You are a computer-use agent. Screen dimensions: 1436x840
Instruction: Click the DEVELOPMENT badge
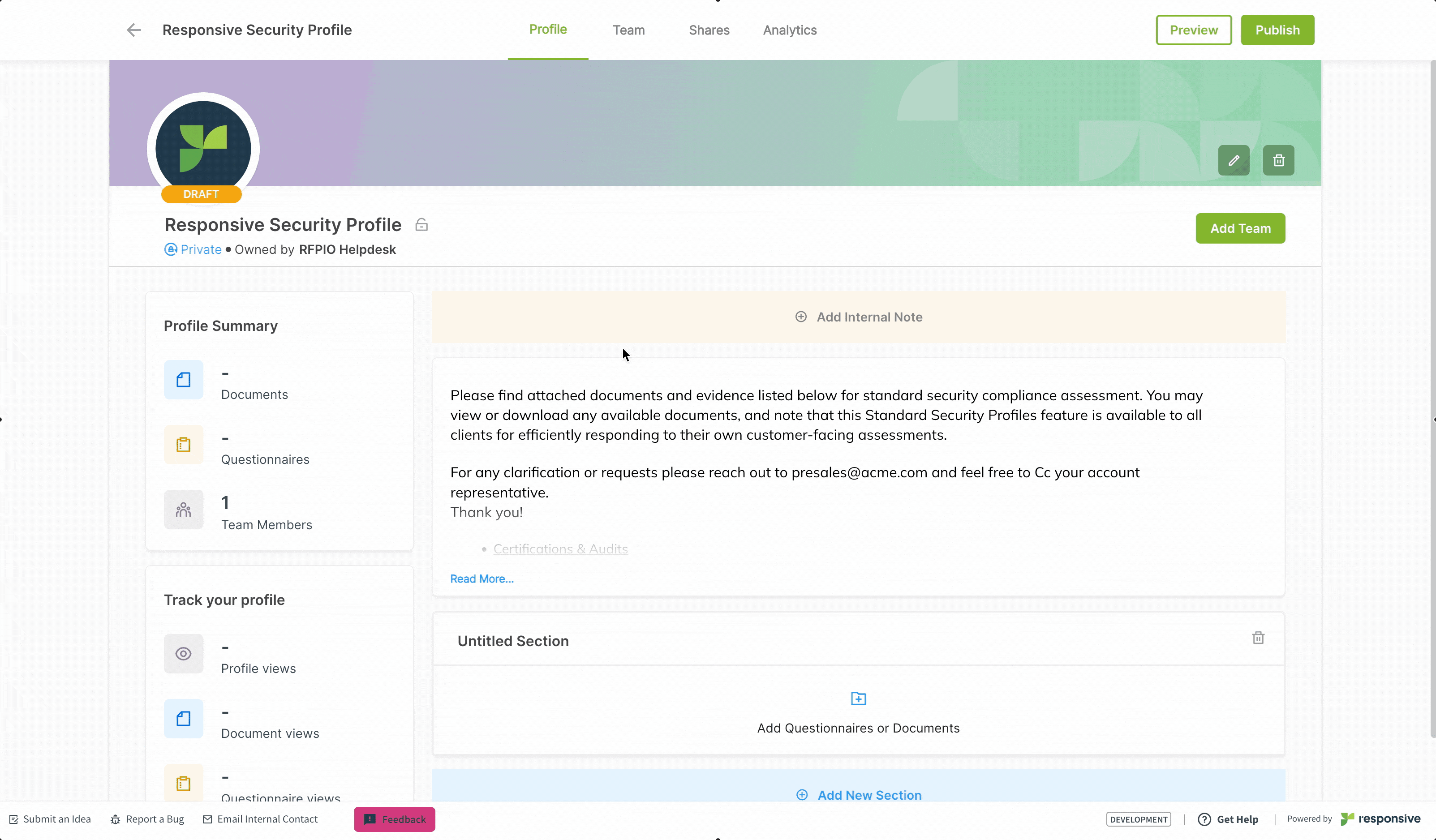pyautogui.click(x=1139, y=819)
